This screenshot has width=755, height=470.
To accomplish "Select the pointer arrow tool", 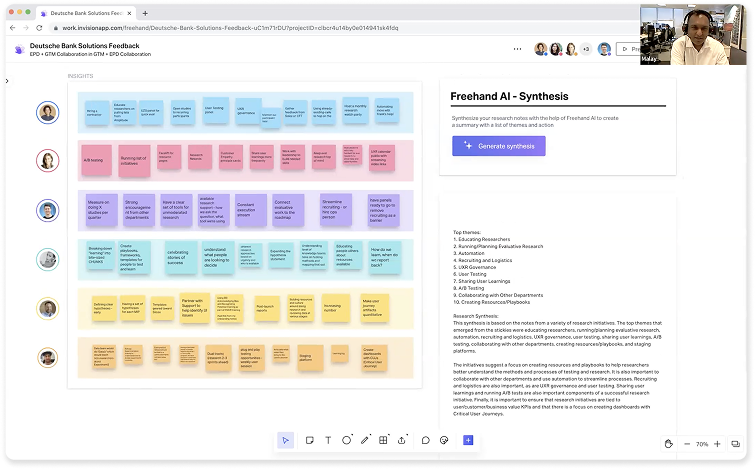I will pos(286,440).
